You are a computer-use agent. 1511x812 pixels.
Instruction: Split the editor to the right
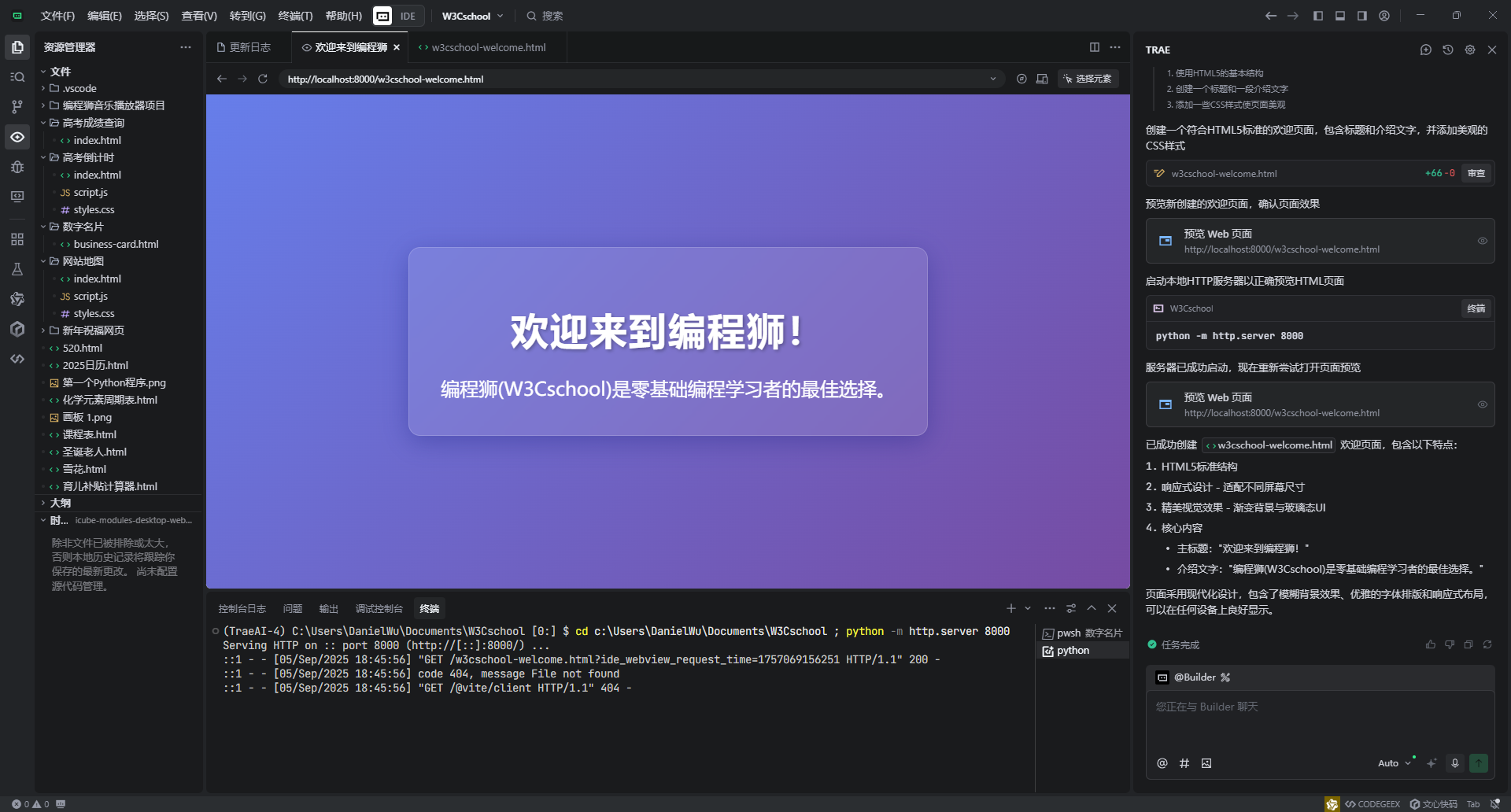[x=1095, y=47]
